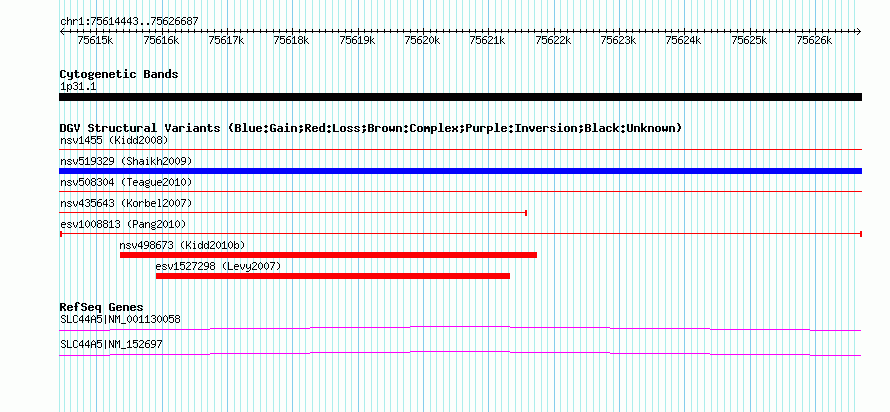Screen dimensions: 890x412
Task: Click the 75620k ruler tick label
Action: (422, 40)
